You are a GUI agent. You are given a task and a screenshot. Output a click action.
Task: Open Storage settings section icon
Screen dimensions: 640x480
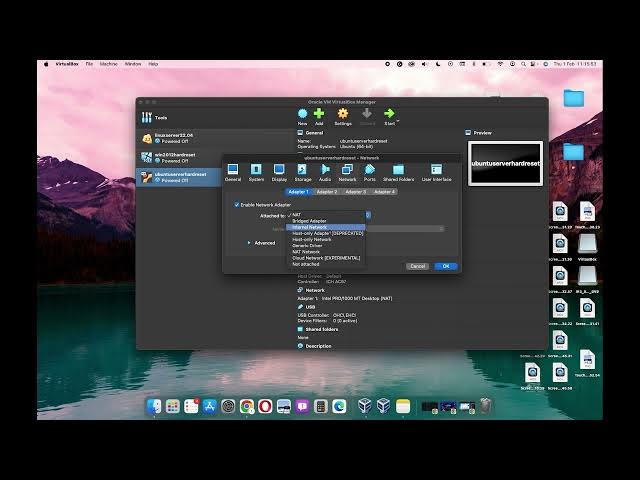pos(302,169)
